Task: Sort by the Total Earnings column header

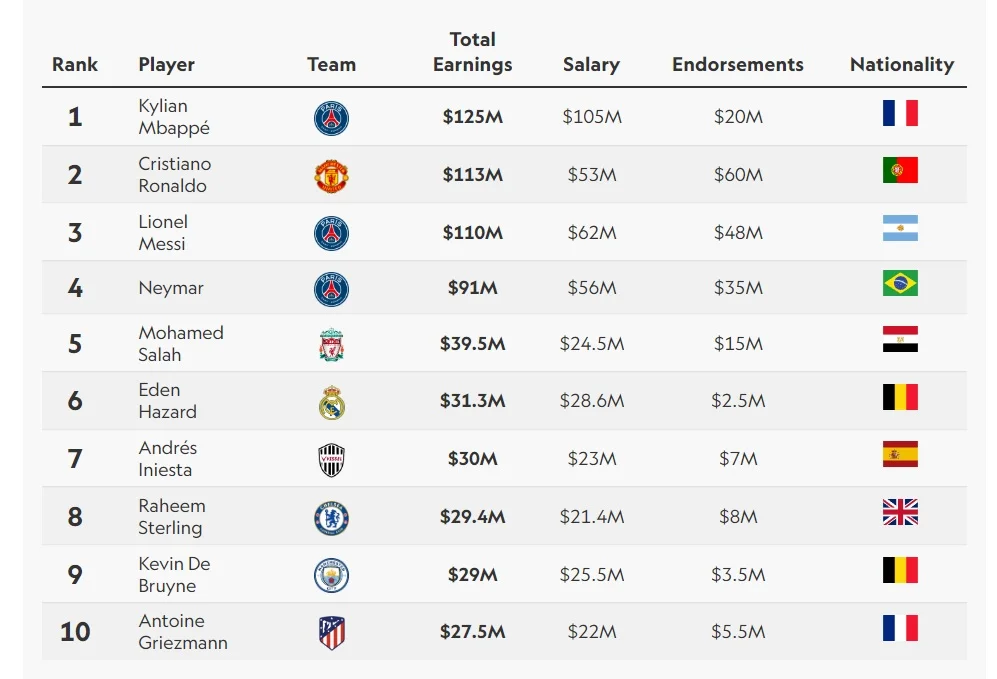Action: pos(472,52)
